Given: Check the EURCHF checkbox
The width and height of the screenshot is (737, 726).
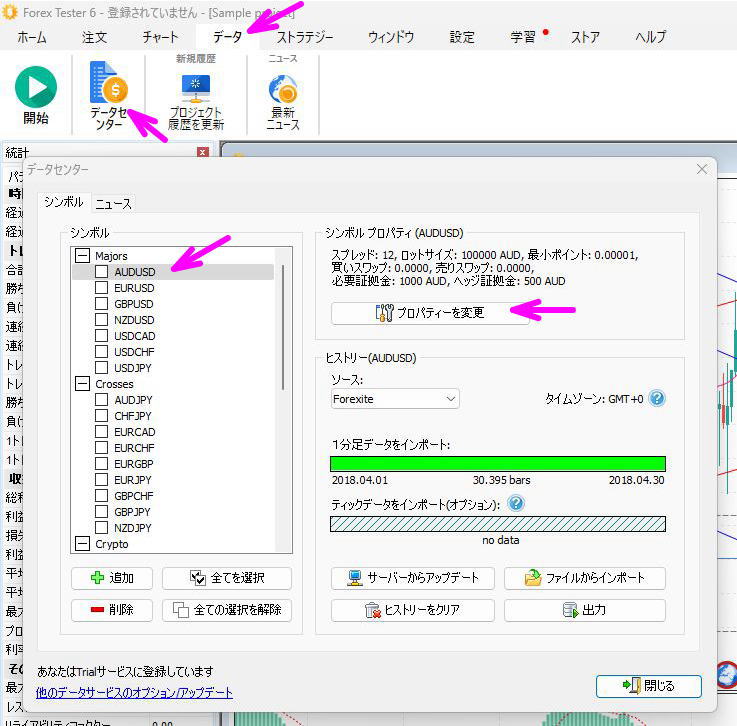Looking at the screenshot, I should pyautogui.click(x=102, y=447).
